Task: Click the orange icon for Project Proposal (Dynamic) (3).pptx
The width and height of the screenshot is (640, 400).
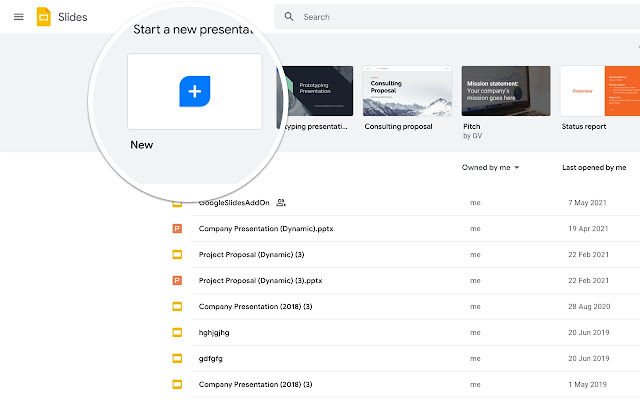Action: click(x=178, y=280)
